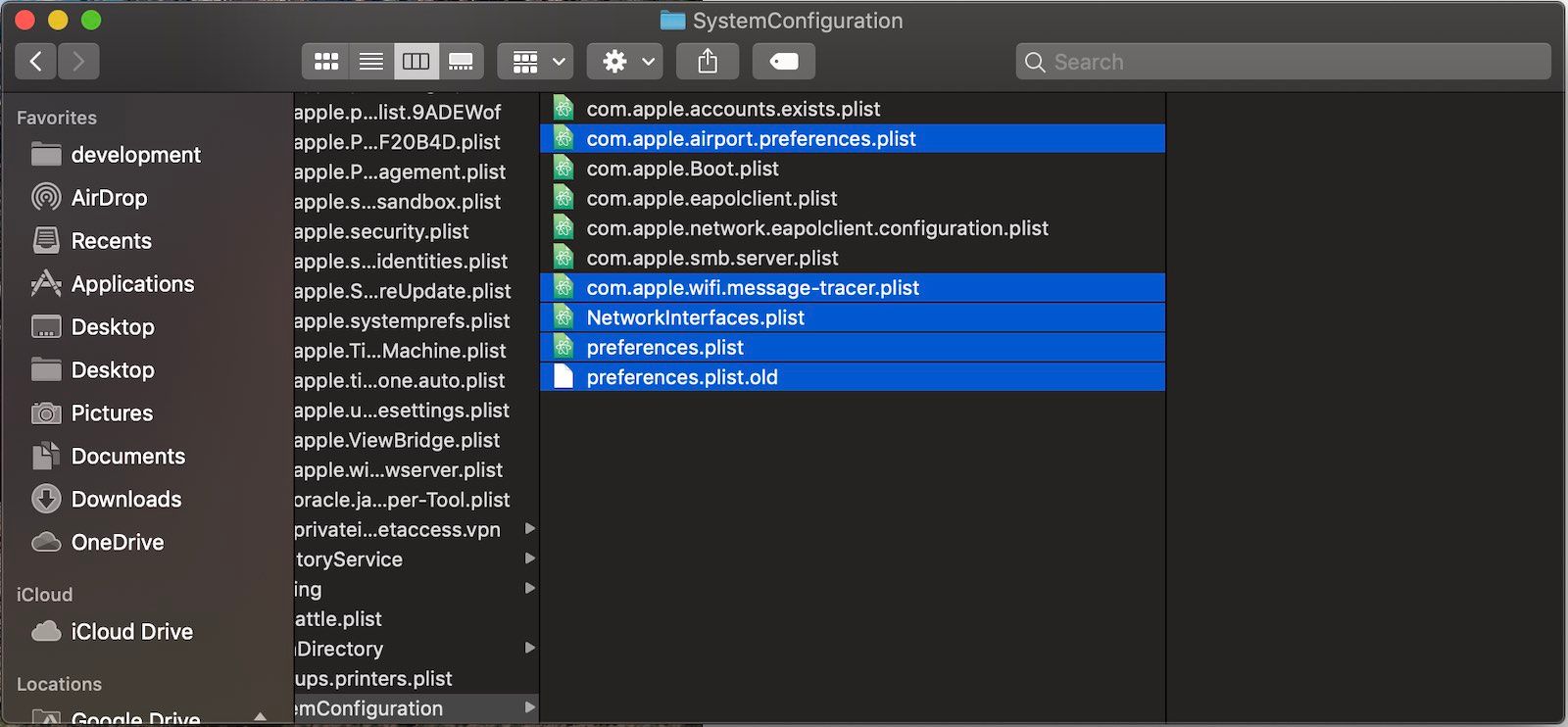
Task: Focus the Search field
Action: 1284,62
